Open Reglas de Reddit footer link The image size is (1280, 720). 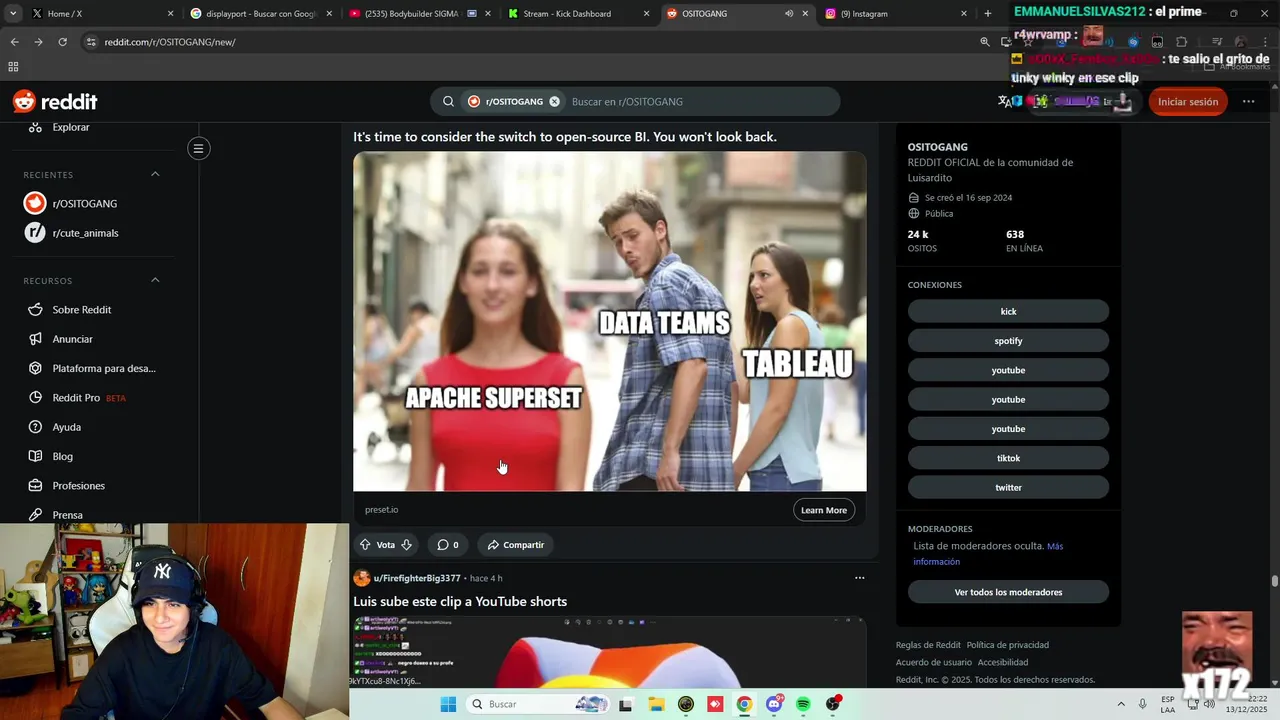point(928,645)
